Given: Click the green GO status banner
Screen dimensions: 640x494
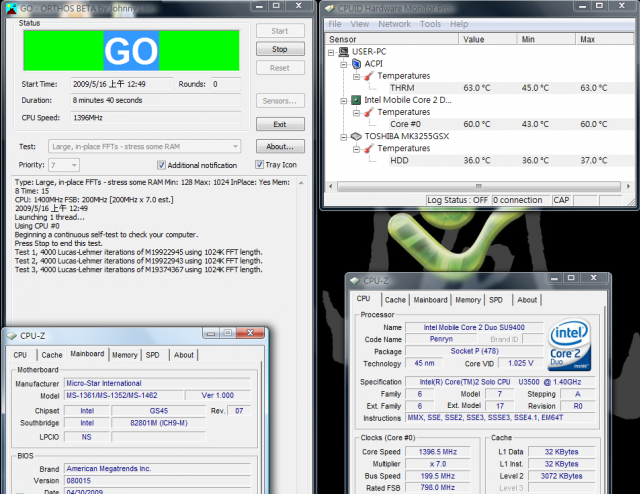Looking at the screenshot, I should click(131, 51).
